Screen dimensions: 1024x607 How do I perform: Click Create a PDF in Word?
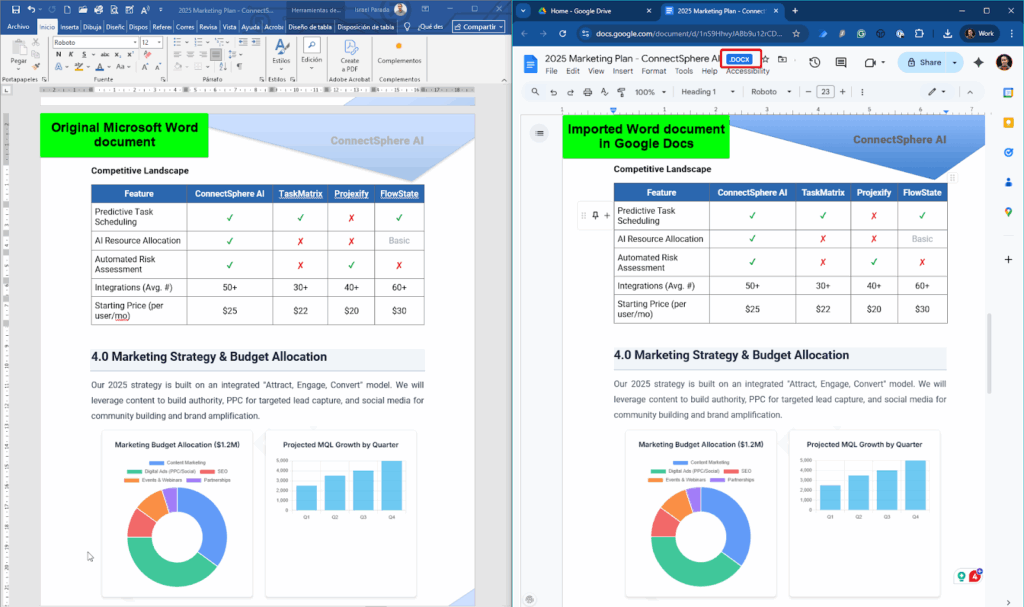click(x=349, y=55)
